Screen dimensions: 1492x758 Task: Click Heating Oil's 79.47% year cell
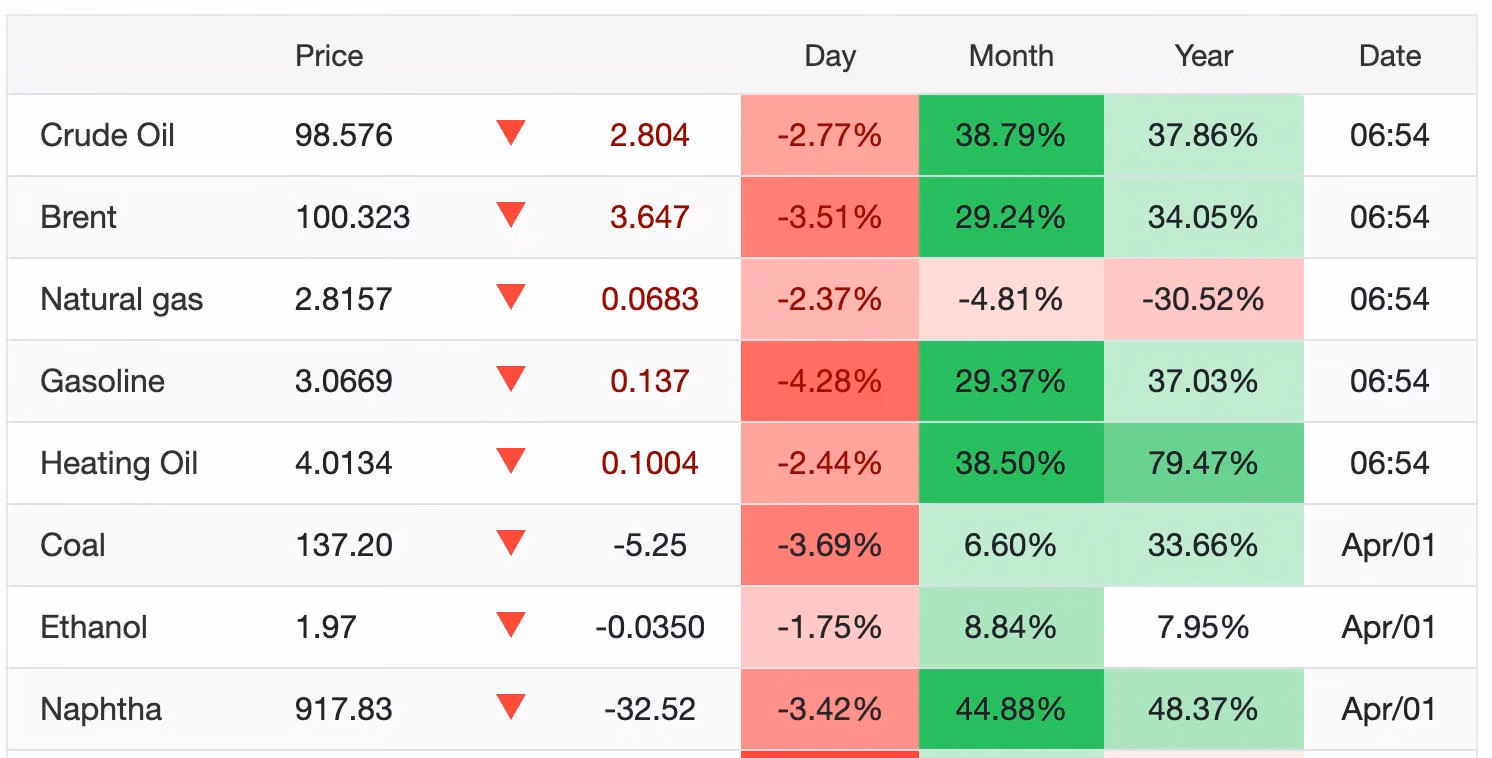1203,463
